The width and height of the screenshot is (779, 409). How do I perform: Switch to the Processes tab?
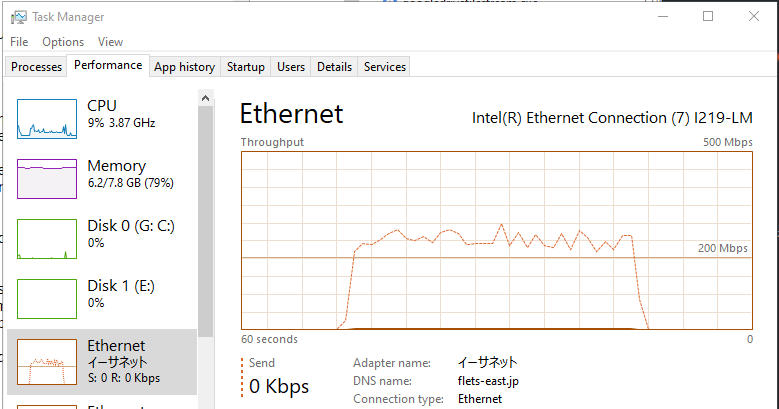tap(37, 67)
